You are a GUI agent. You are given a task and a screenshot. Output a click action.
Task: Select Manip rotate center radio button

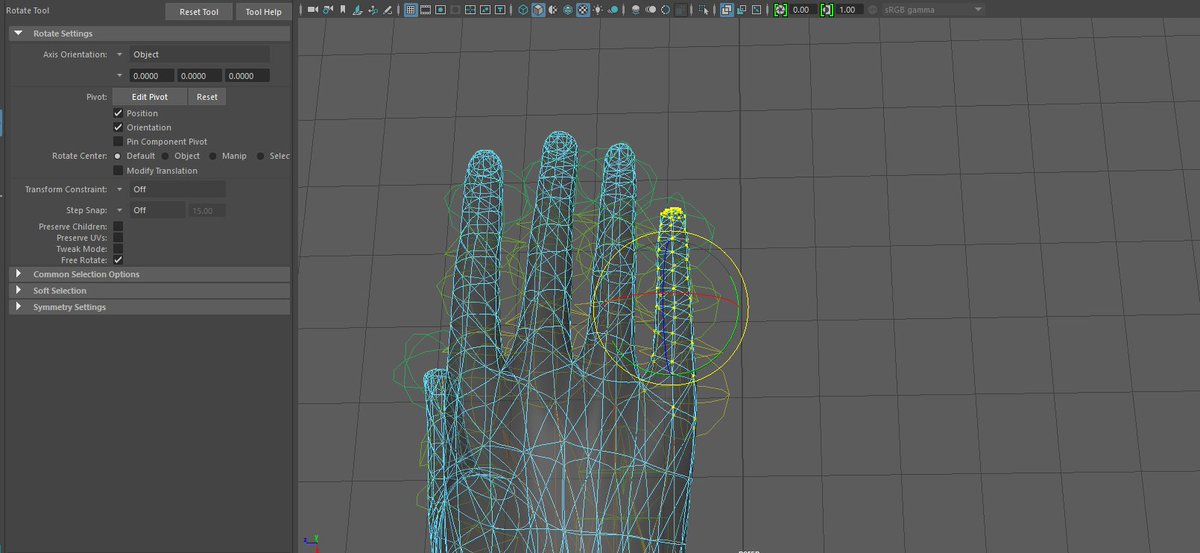(x=213, y=156)
